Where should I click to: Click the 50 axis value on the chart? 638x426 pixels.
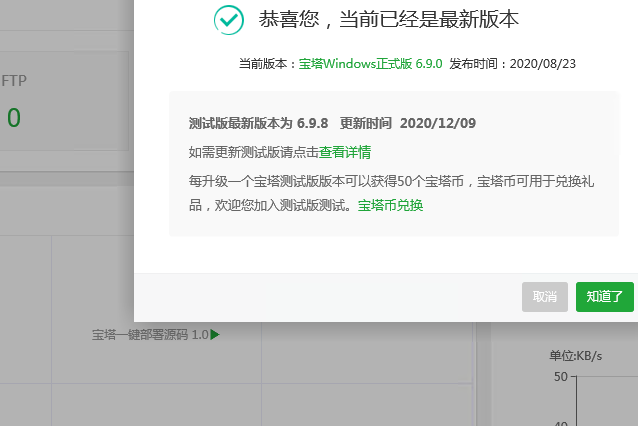pos(561,377)
